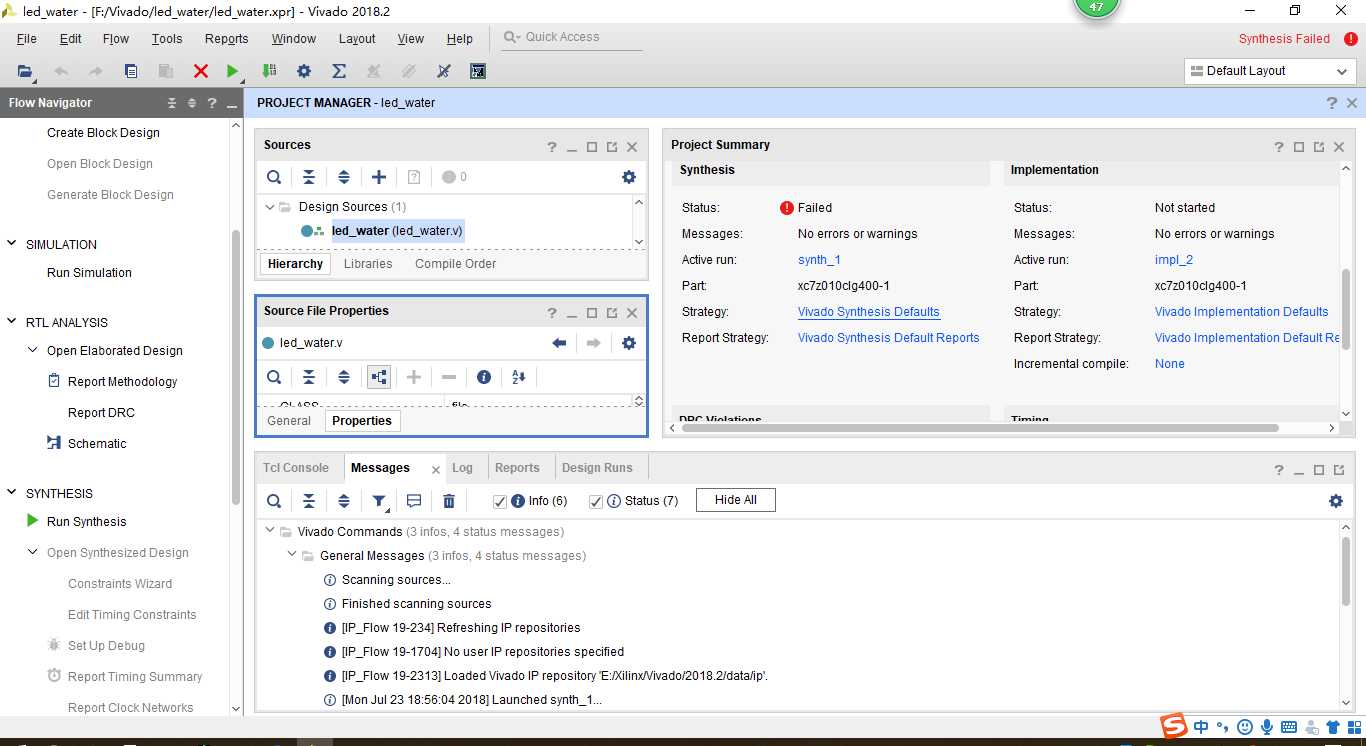The width and height of the screenshot is (1366, 746).
Task: Click the green Run arrow in main toolbar
Action: point(233,71)
